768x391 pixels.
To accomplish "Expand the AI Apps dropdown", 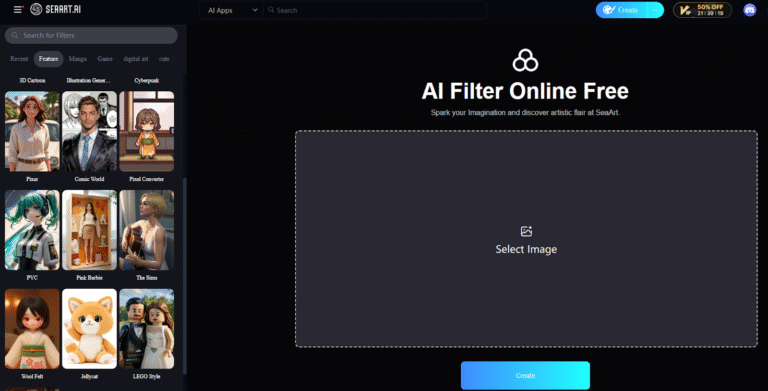I will tap(232, 10).
